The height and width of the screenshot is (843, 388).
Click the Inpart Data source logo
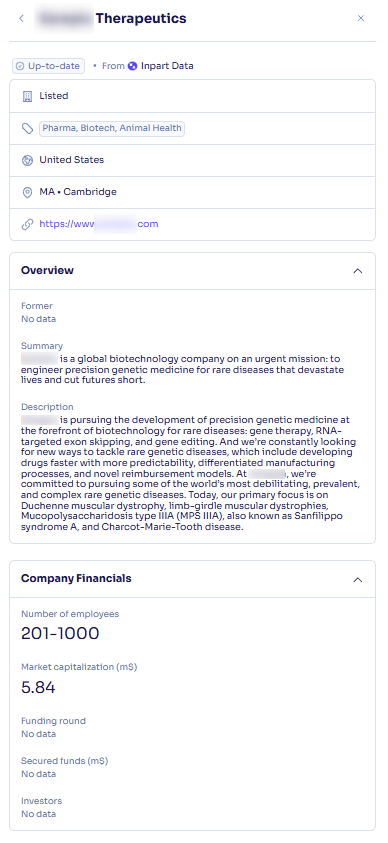[132, 66]
